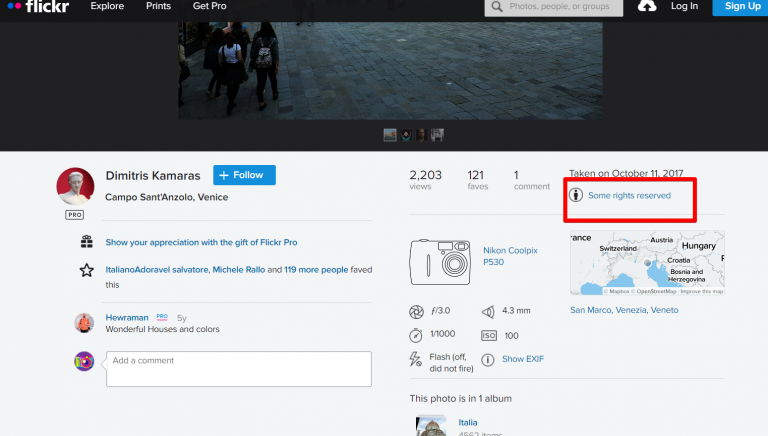Click the search magnifier icon
The height and width of the screenshot is (436, 768).
497,7
